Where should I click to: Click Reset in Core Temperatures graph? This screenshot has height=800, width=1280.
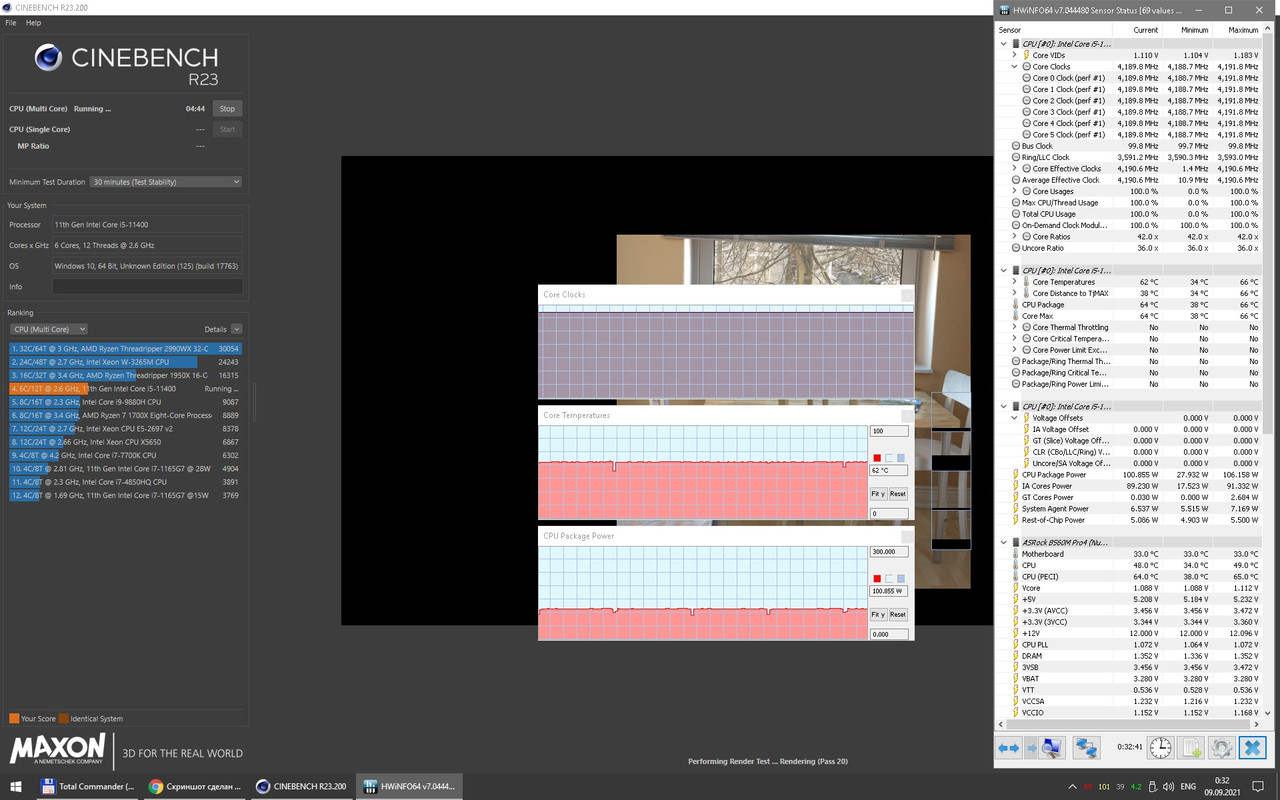[898, 494]
